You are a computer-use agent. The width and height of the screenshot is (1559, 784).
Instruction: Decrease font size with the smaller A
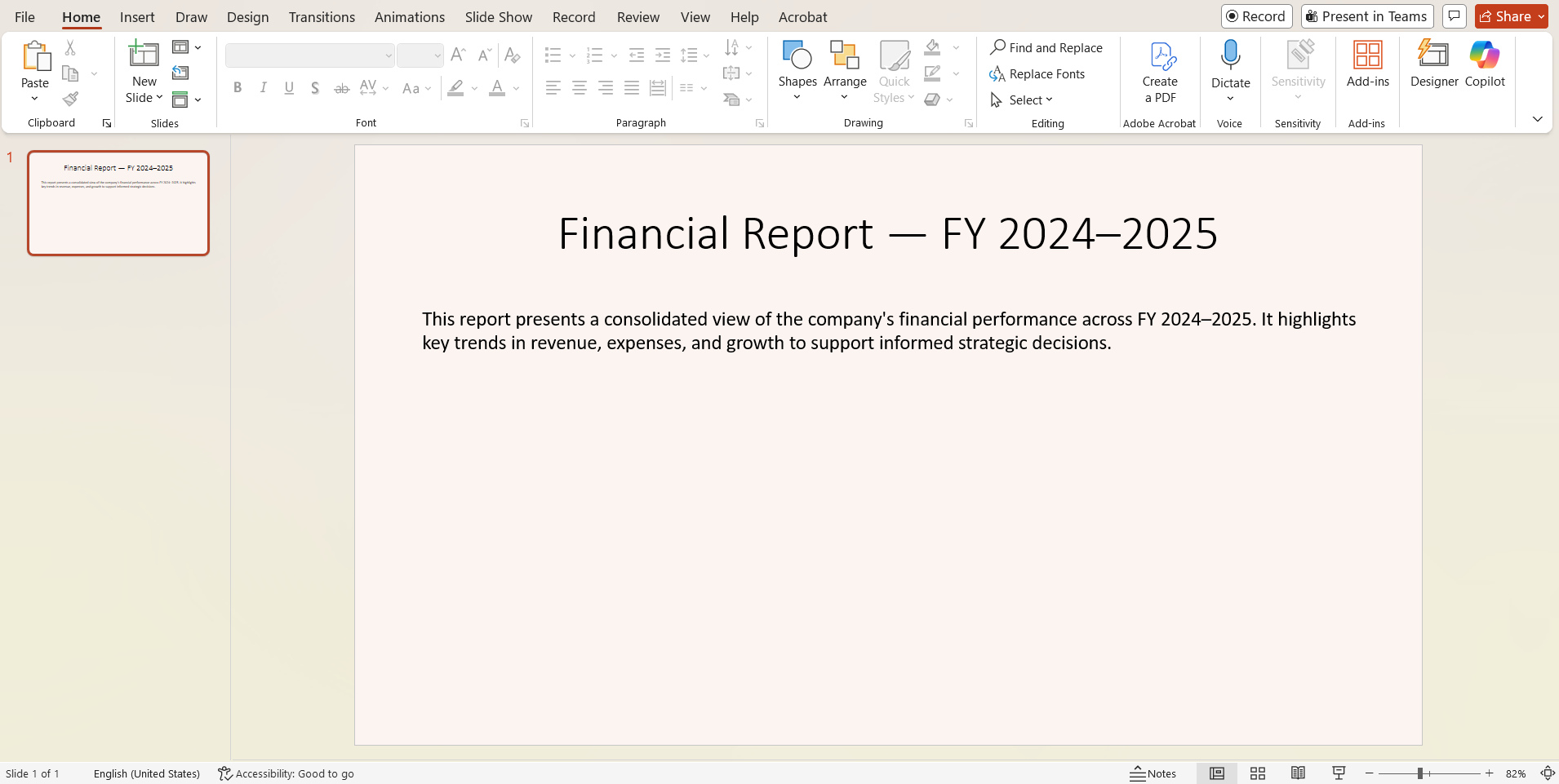(484, 55)
